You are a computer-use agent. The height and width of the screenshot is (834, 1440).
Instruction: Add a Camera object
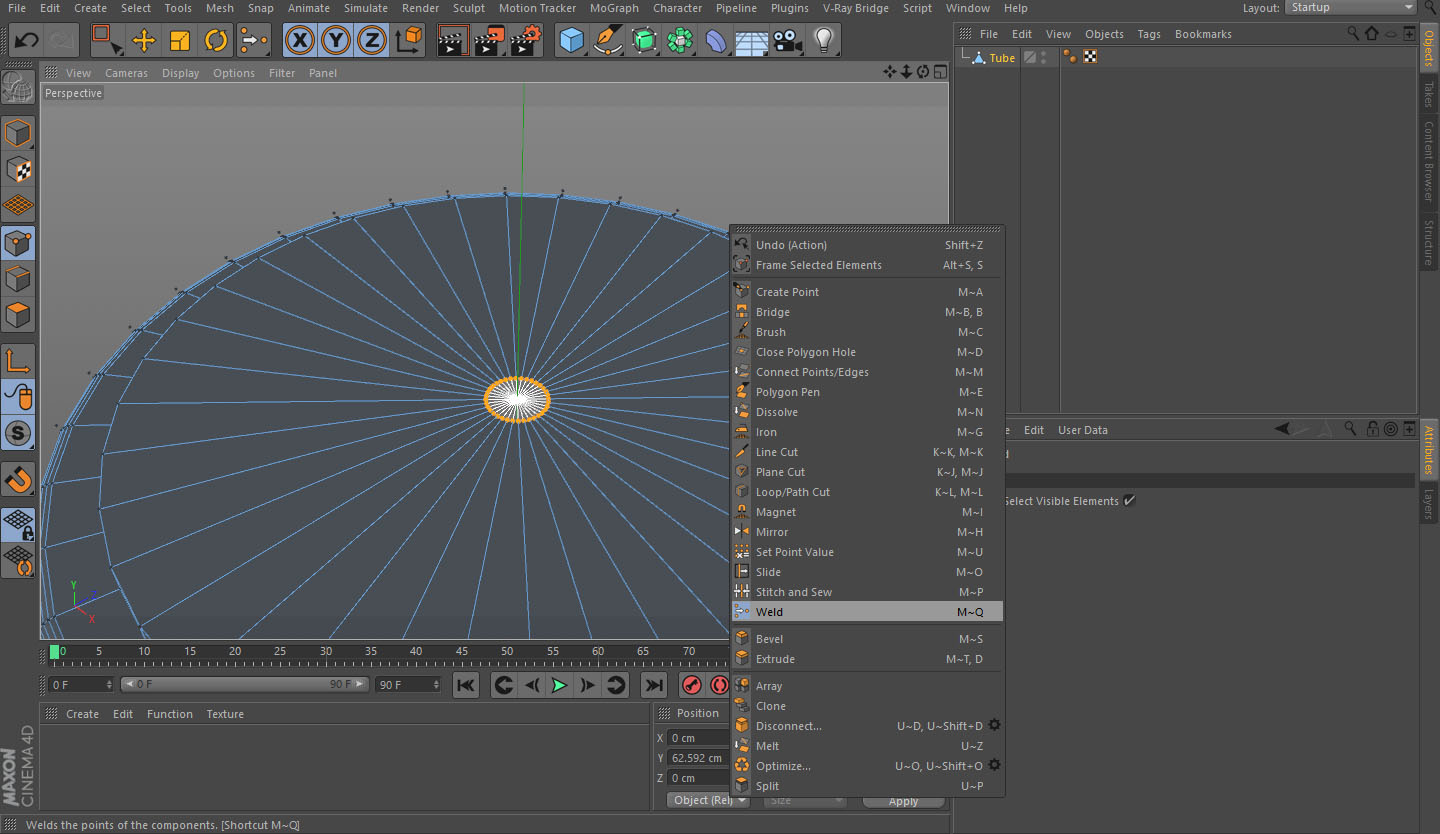pyautogui.click(x=787, y=41)
